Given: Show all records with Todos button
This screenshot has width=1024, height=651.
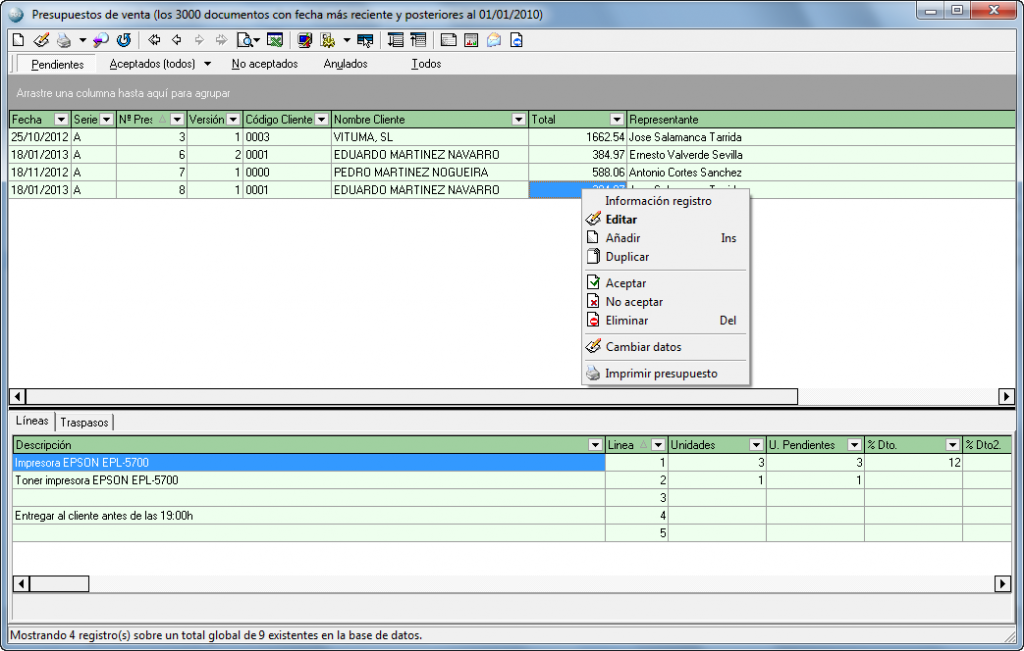Looking at the screenshot, I should [426, 64].
